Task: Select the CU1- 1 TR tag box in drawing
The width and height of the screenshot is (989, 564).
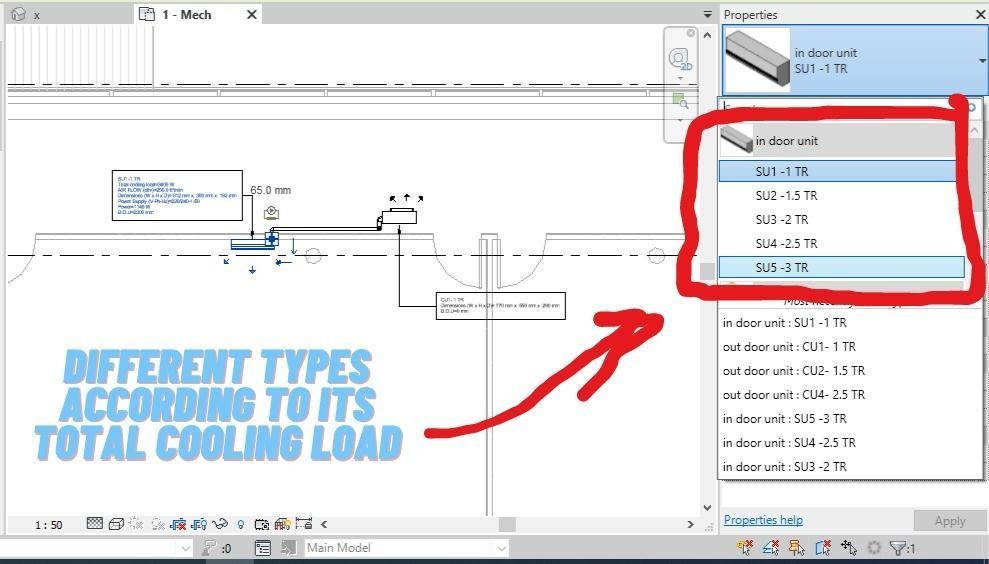Action: point(501,305)
